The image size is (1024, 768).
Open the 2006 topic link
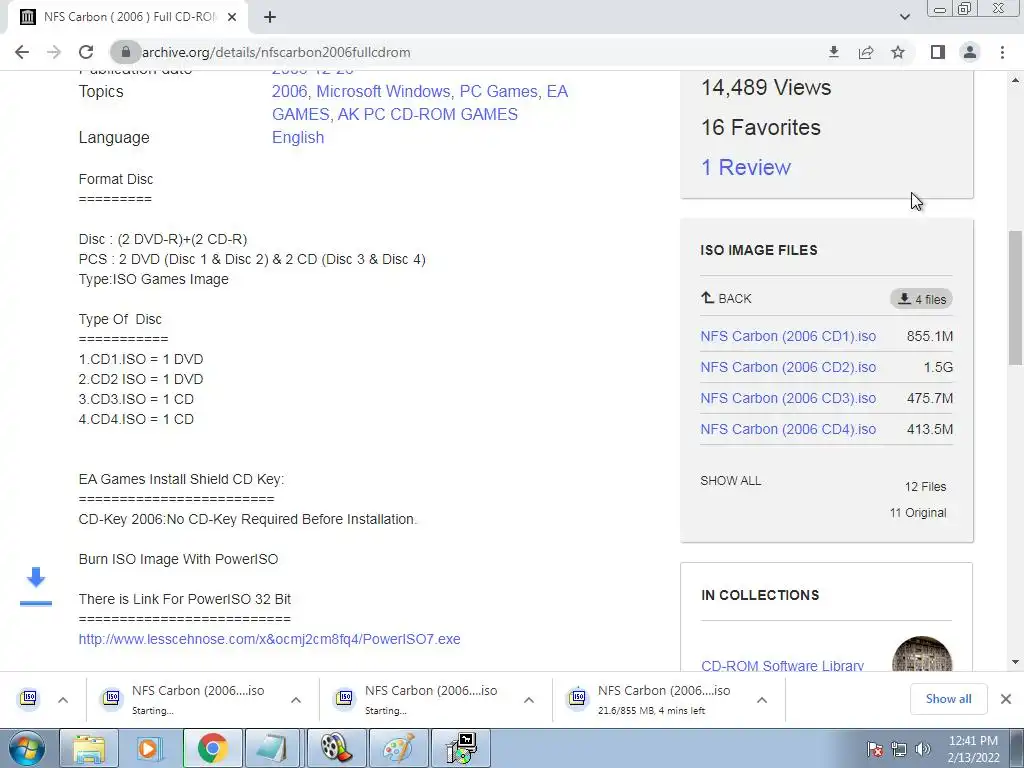289,91
